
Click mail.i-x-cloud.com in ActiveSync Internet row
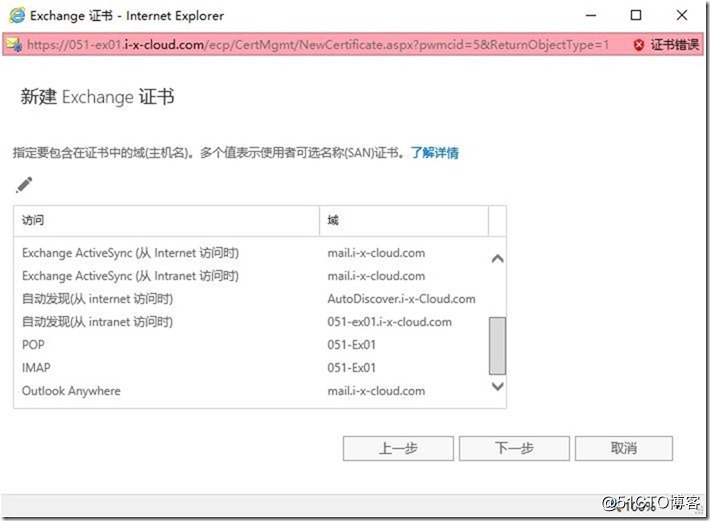[376, 253]
